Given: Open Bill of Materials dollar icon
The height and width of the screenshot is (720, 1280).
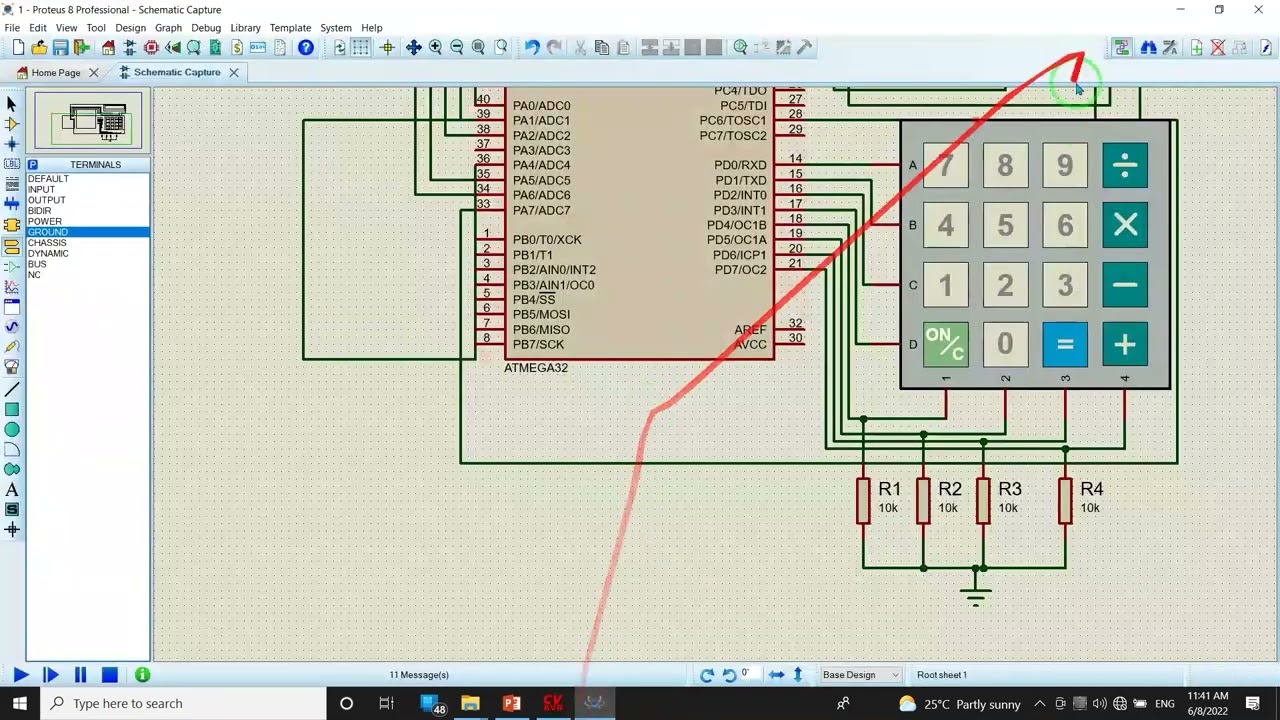Looking at the screenshot, I should point(236,47).
